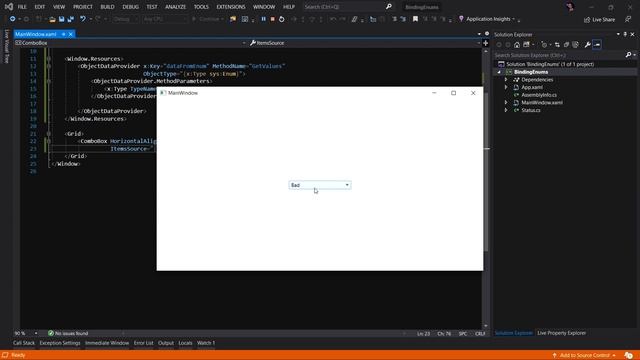Navigate backward with the circle arrow icon
The width and height of the screenshot is (640, 360).
click(12, 19)
